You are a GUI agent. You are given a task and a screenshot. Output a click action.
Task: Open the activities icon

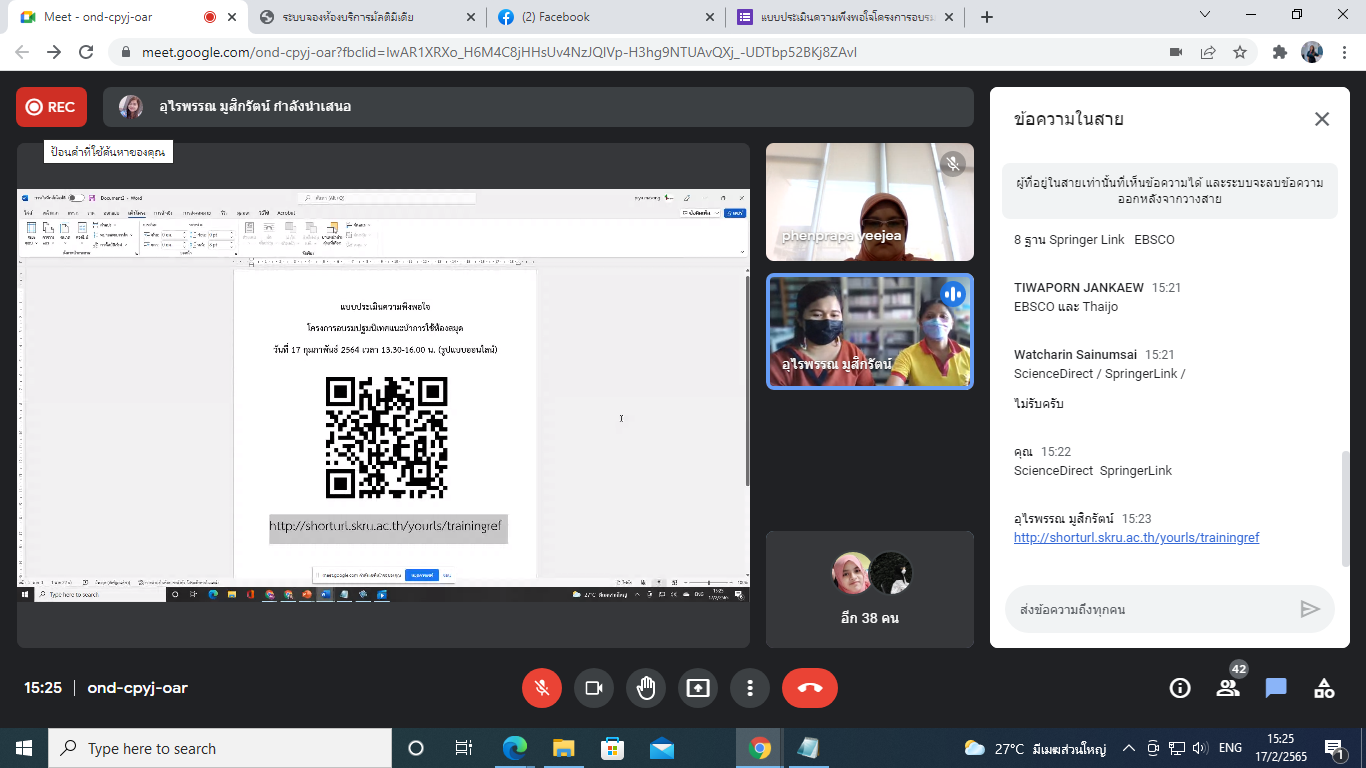click(1324, 688)
